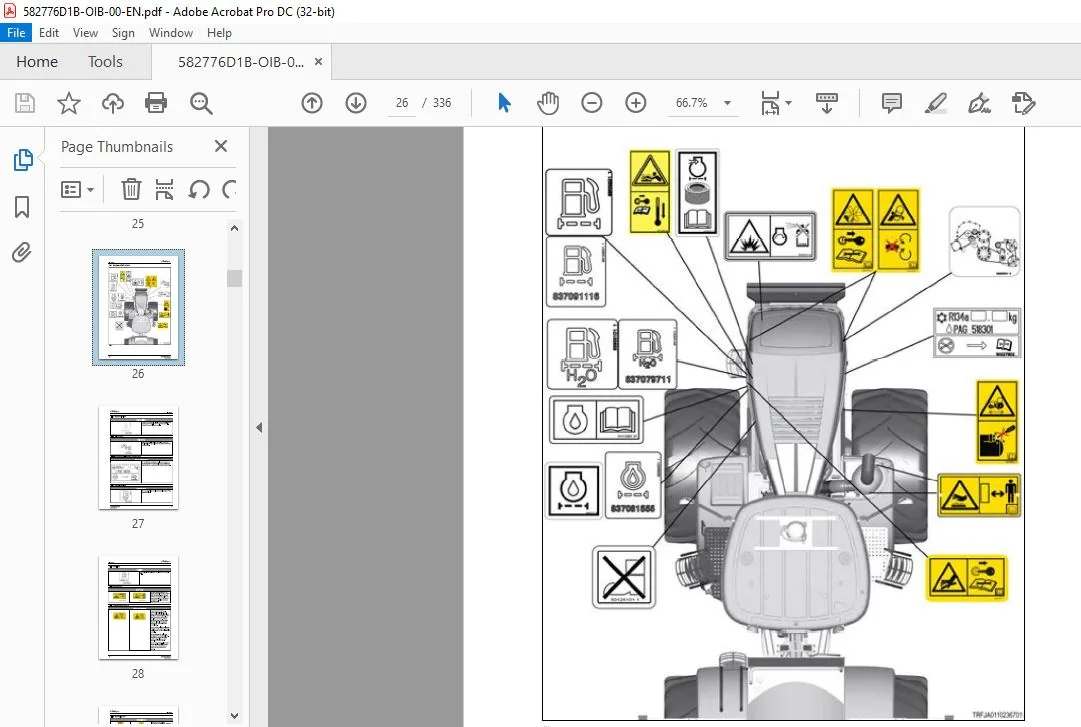Expand fit page tool dropdown arrow
Image resolution: width=1081 pixels, height=727 pixels.
pos(789,103)
